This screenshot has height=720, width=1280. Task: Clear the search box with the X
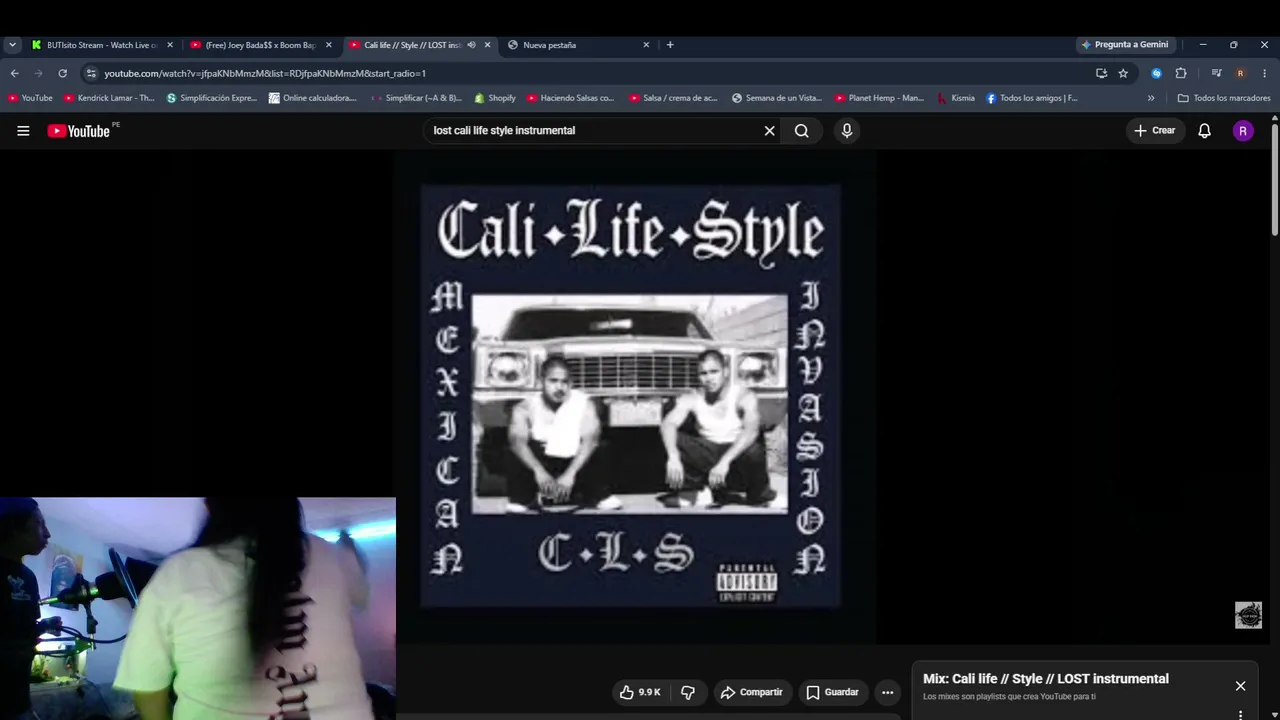pyautogui.click(x=770, y=131)
